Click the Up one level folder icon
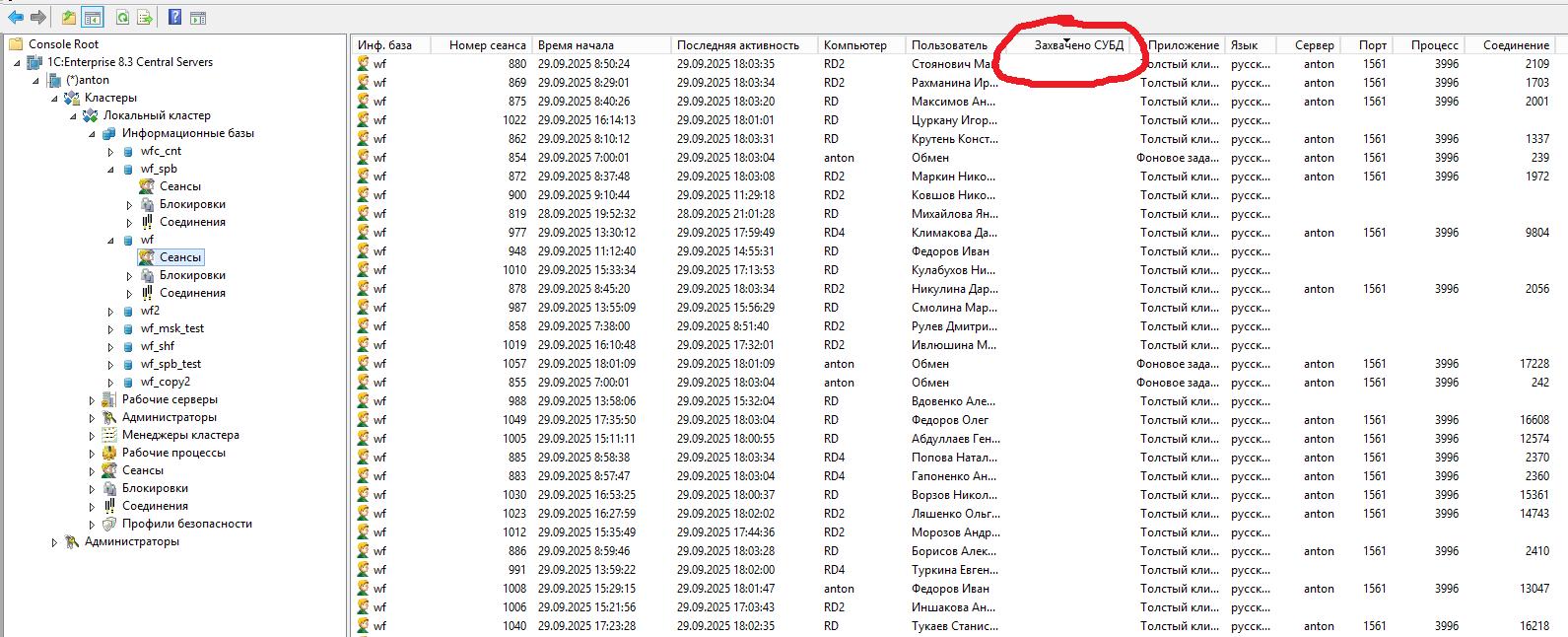The height and width of the screenshot is (637, 1568). (x=68, y=17)
